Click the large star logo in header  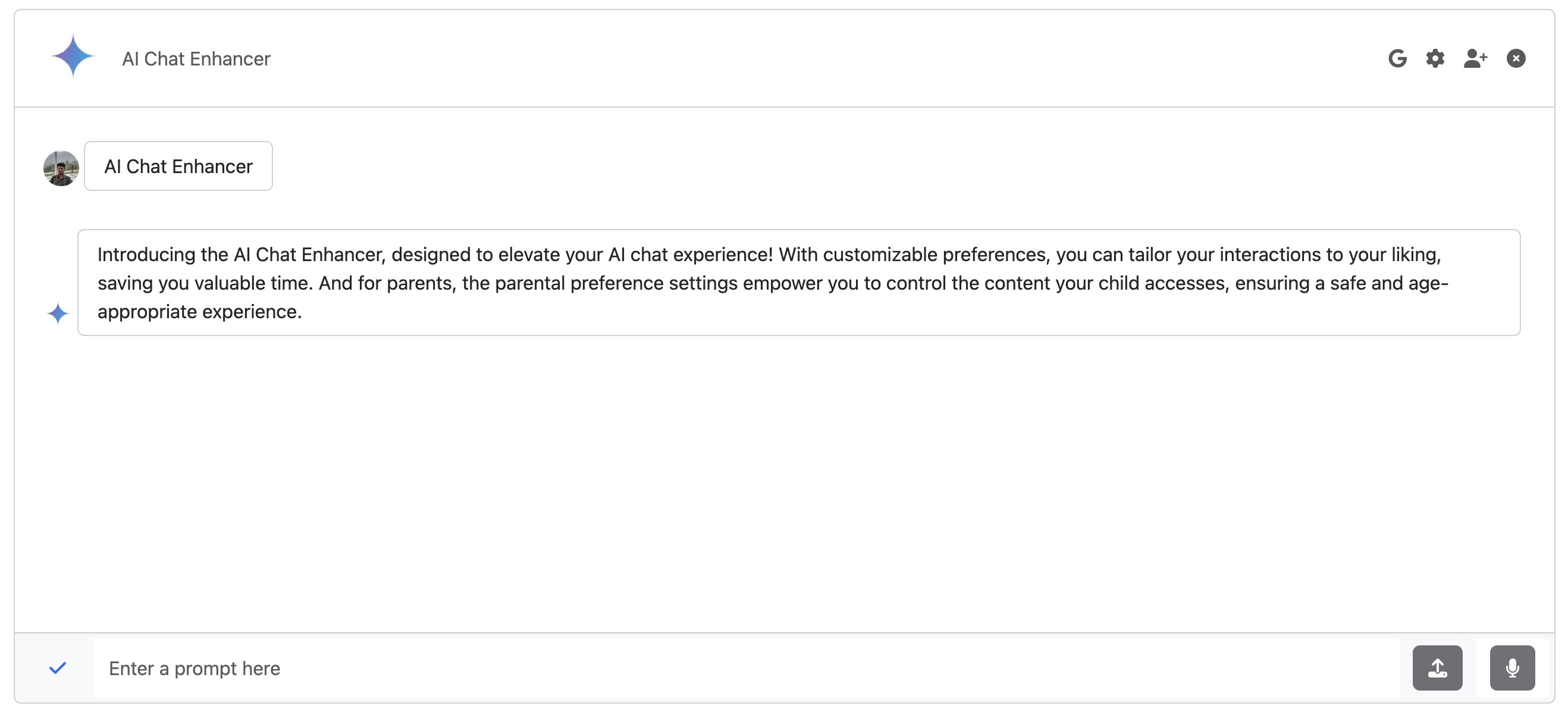[73, 56]
